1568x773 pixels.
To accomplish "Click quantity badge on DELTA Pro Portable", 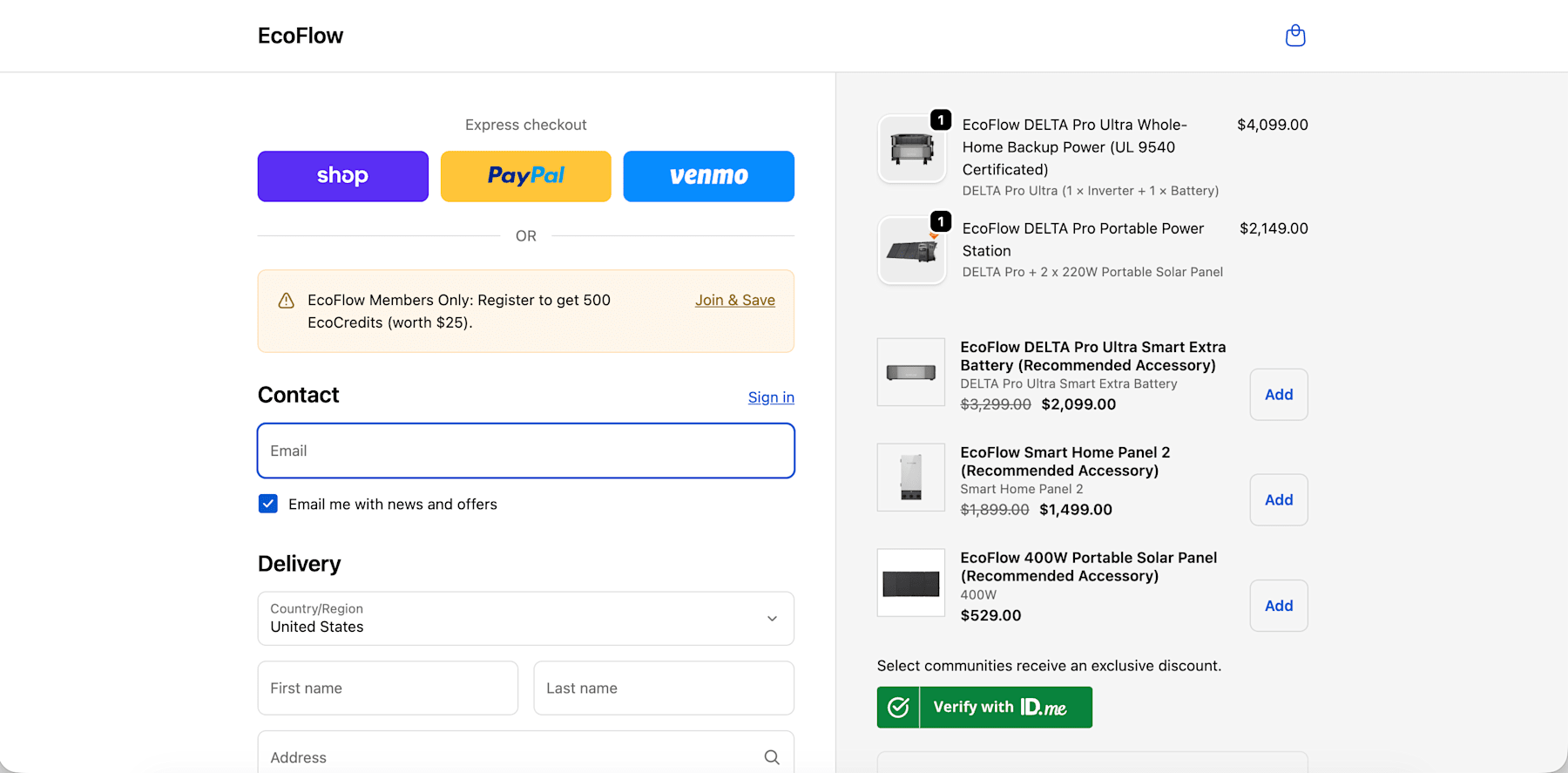I will click(941, 220).
